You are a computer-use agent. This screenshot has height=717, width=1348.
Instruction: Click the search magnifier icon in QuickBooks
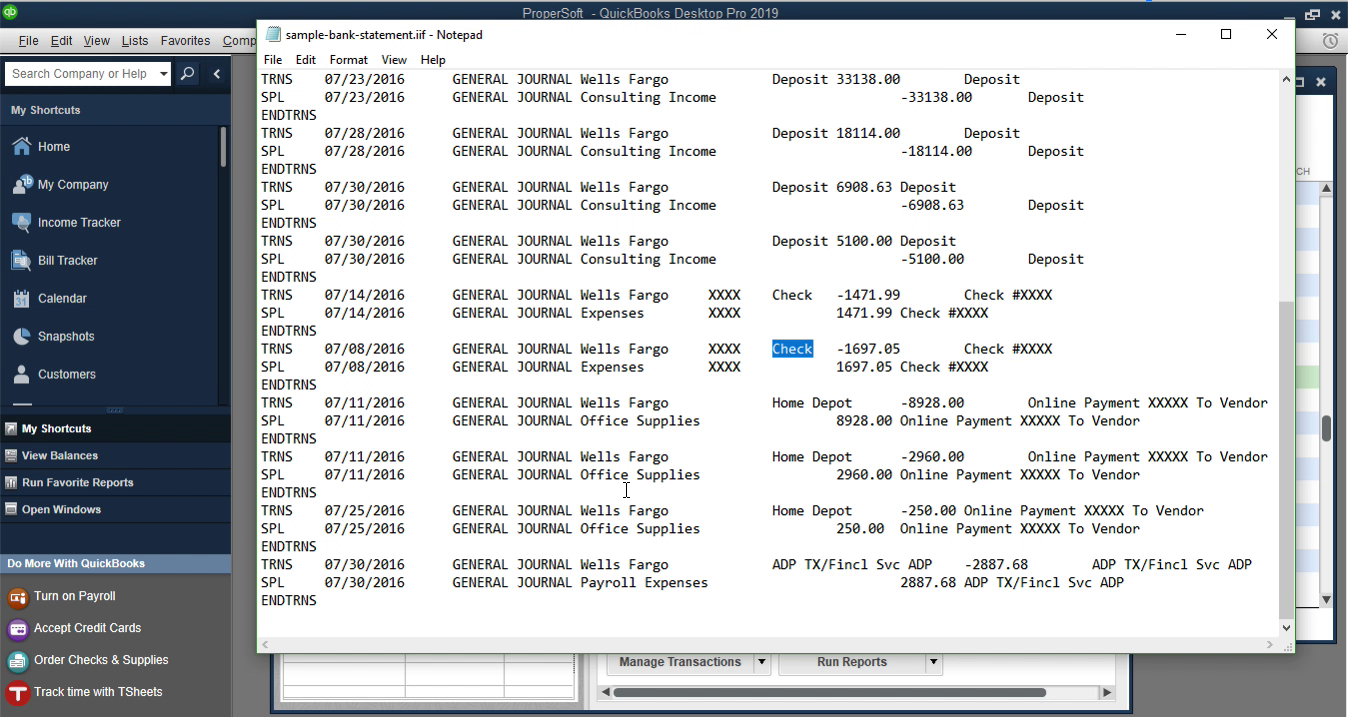[x=187, y=74]
